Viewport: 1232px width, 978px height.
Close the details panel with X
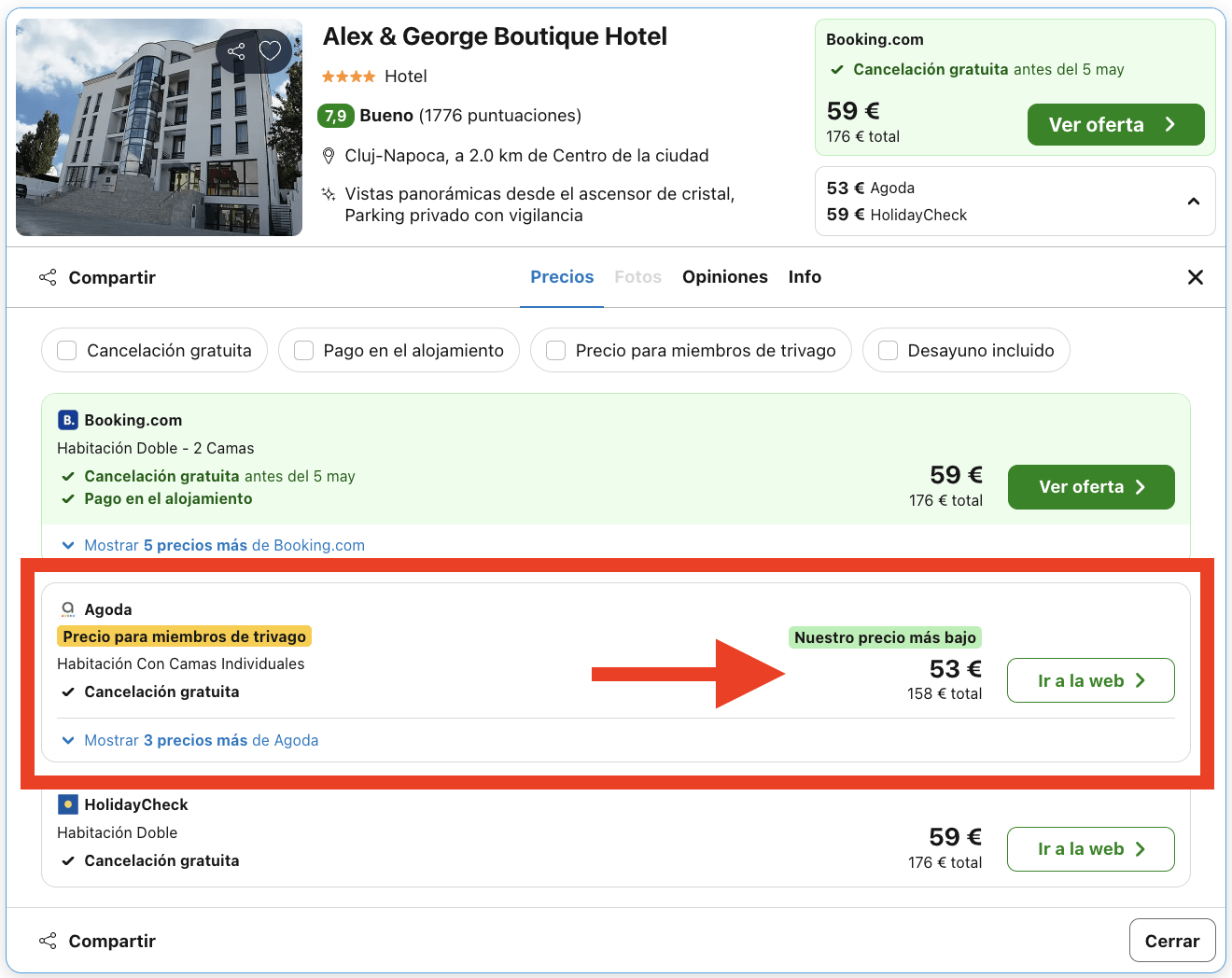1195,277
